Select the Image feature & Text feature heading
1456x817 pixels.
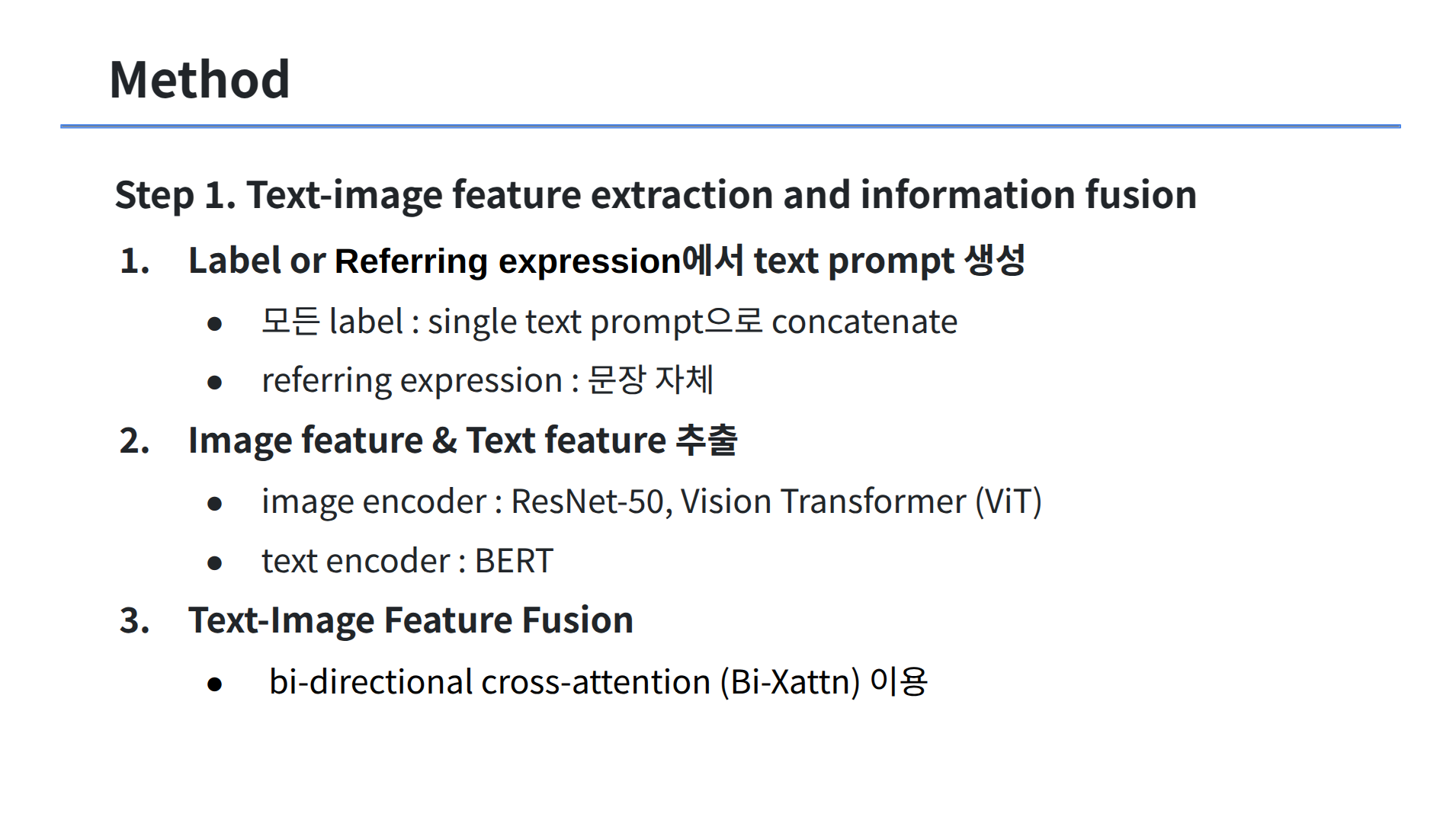coord(462,441)
